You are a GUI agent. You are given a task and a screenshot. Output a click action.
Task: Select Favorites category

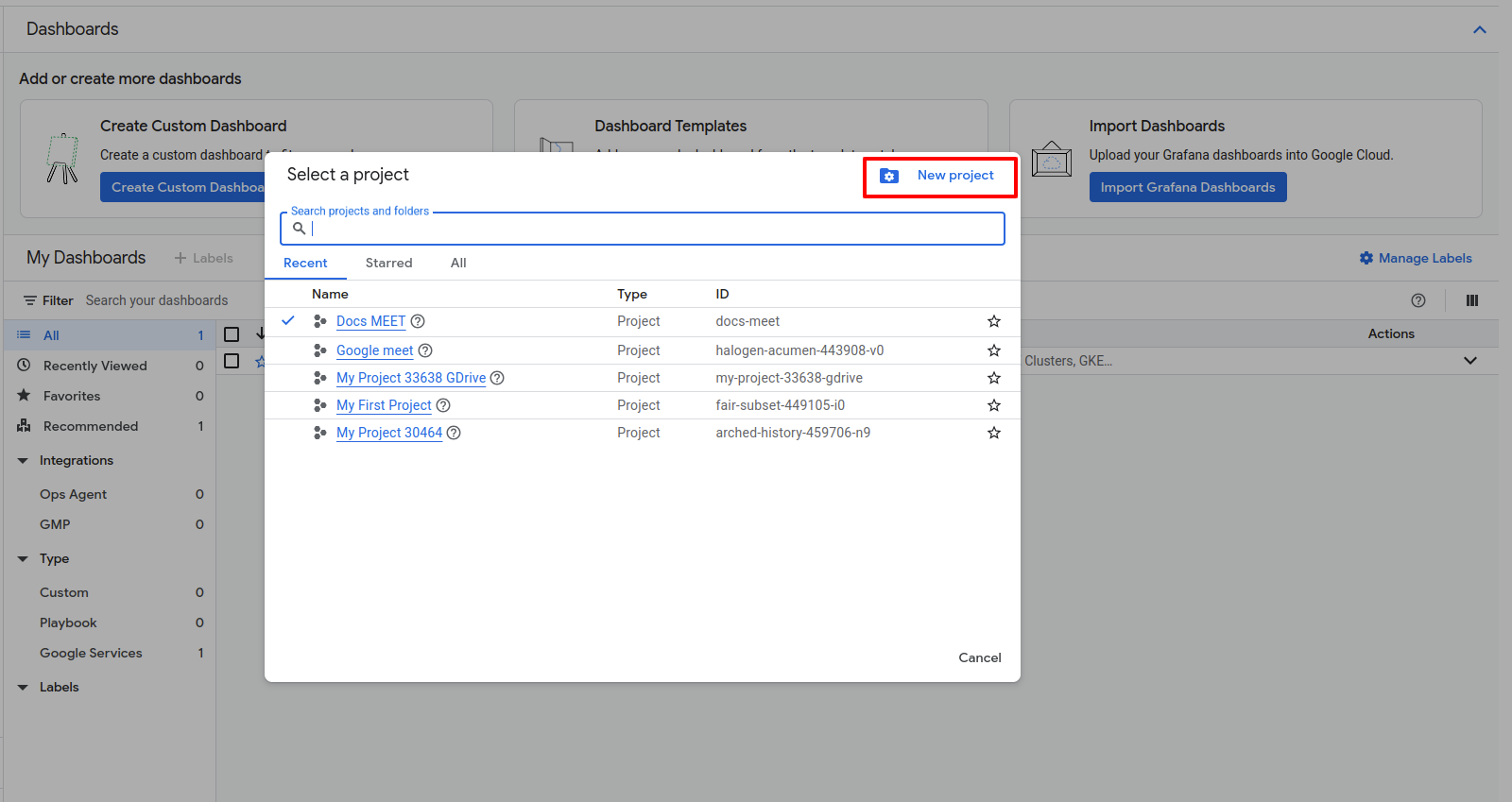(x=111, y=396)
